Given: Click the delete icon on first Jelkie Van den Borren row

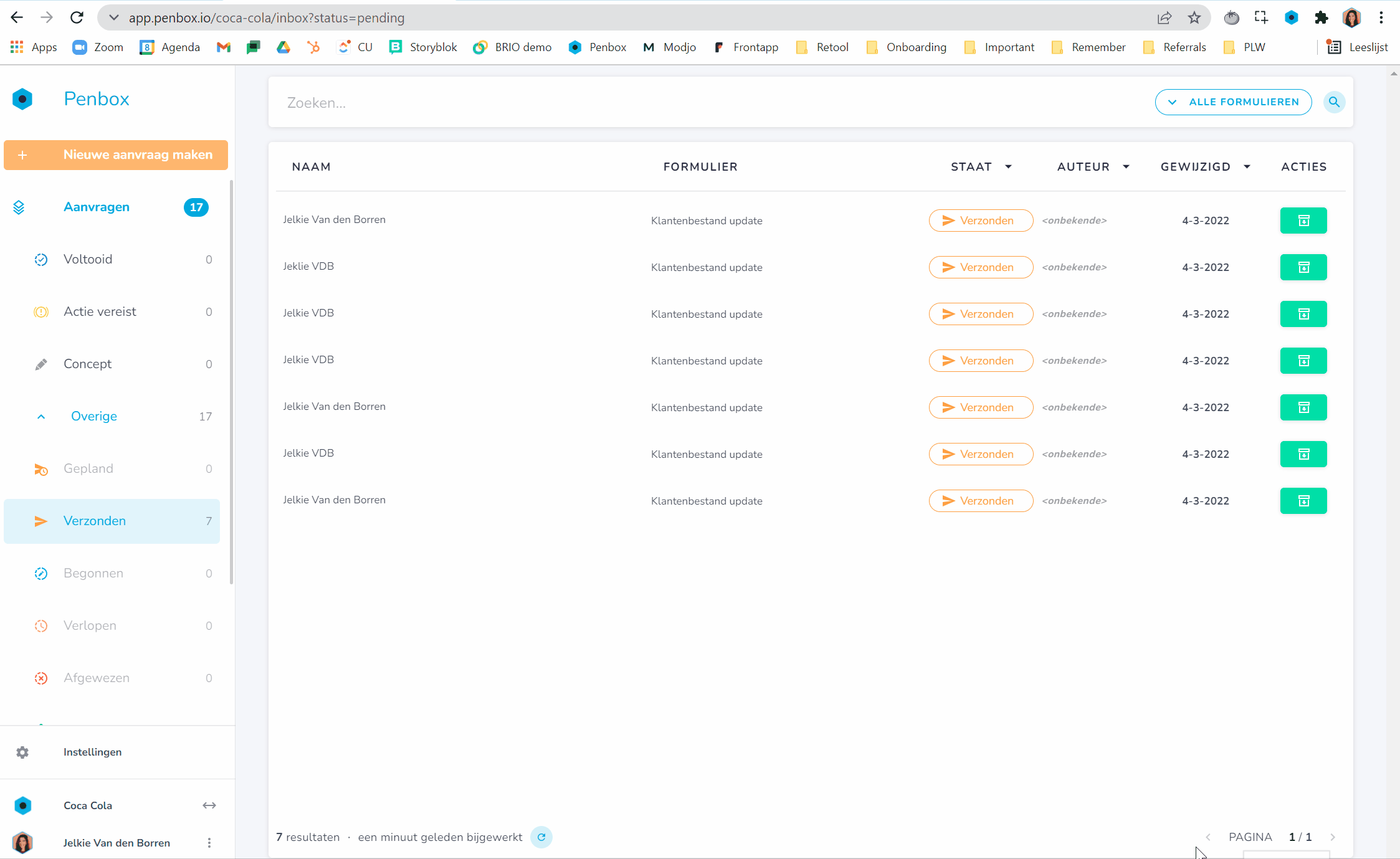Looking at the screenshot, I should (1303, 219).
